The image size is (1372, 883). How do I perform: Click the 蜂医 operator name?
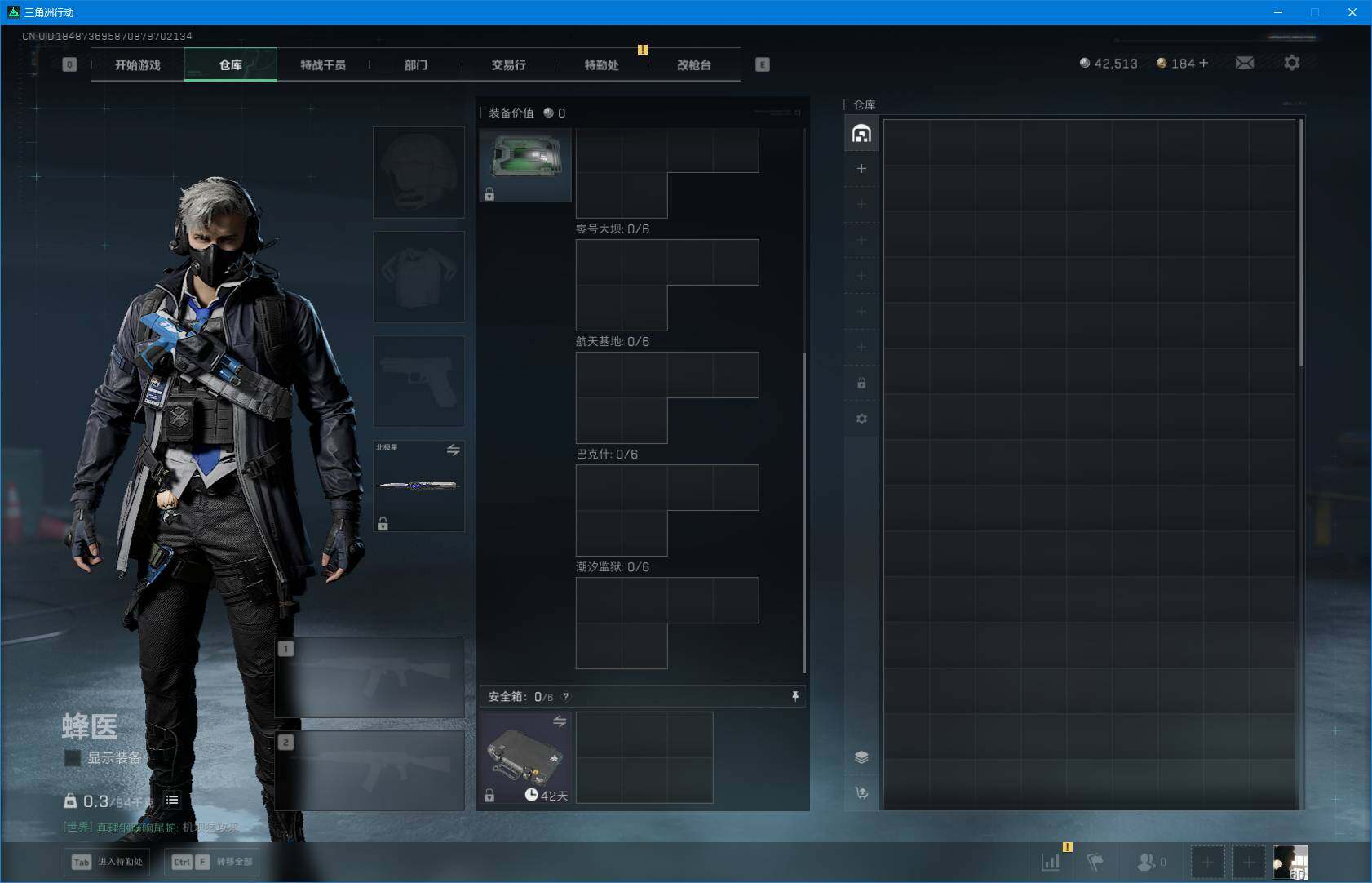pyautogui.click(x=90, y=726)
